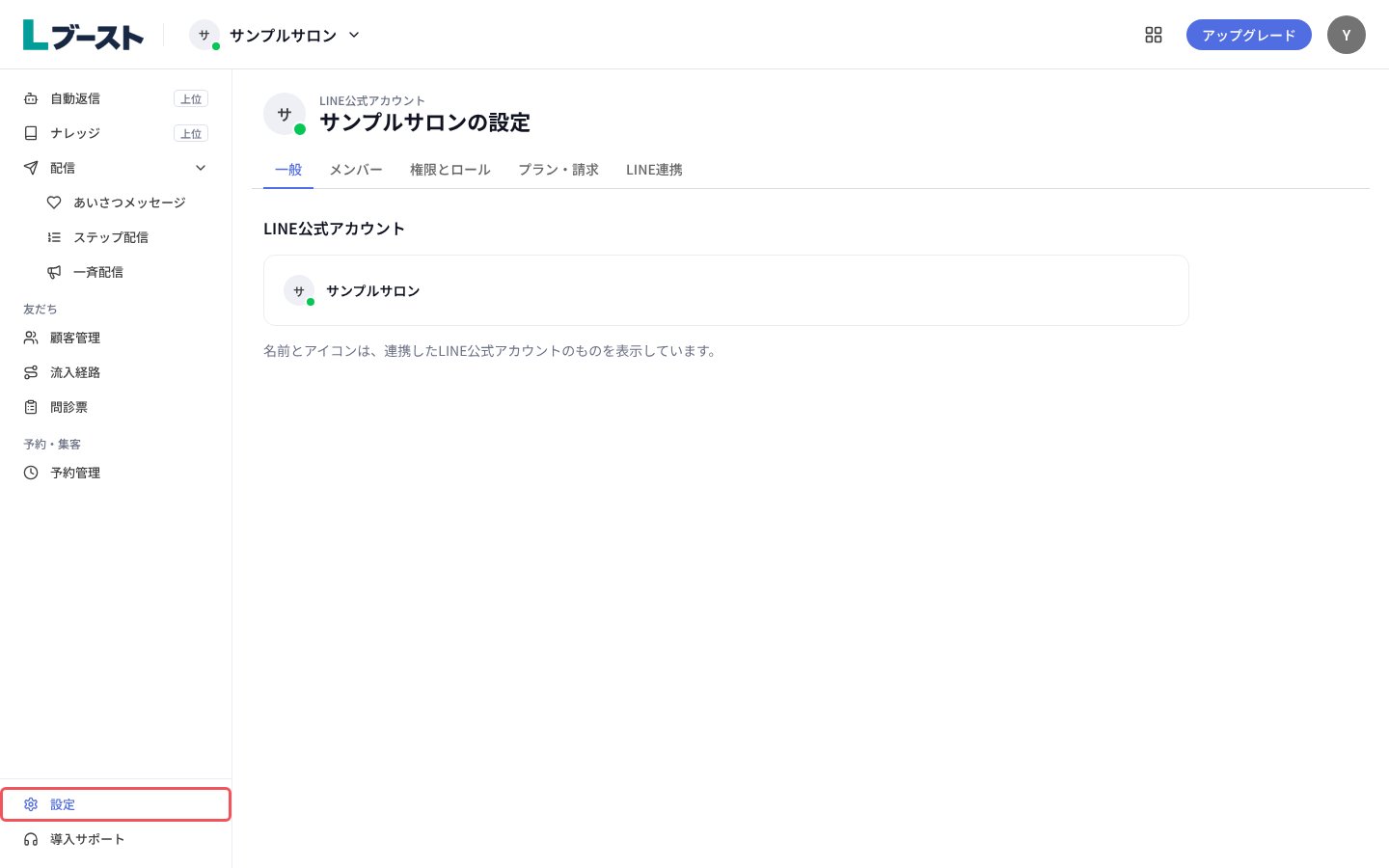Click the アップグレード button

1249,35
